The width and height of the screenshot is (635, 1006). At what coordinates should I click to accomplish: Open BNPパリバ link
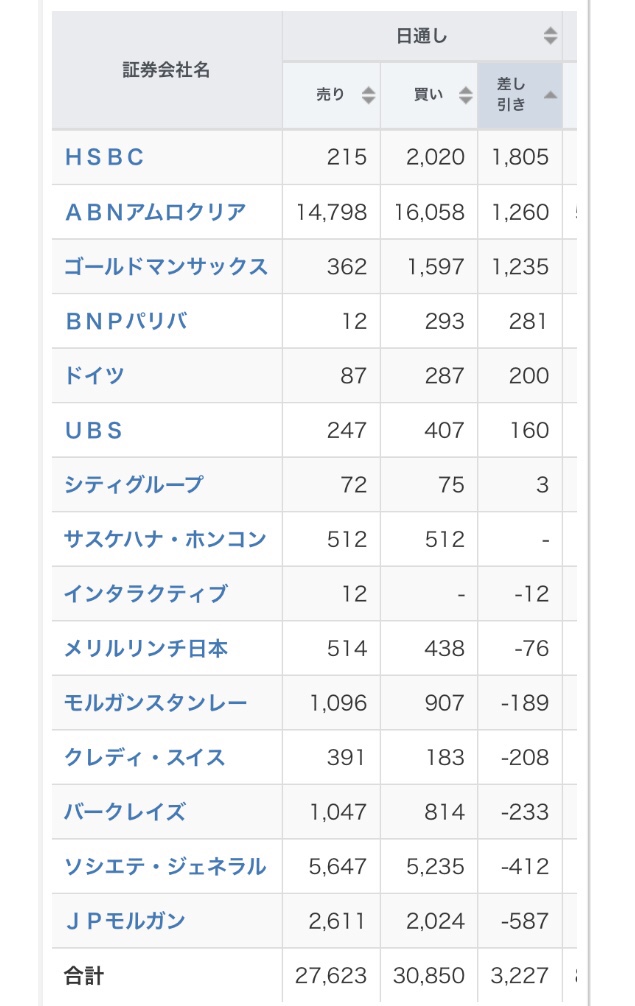tap(126, 321)
